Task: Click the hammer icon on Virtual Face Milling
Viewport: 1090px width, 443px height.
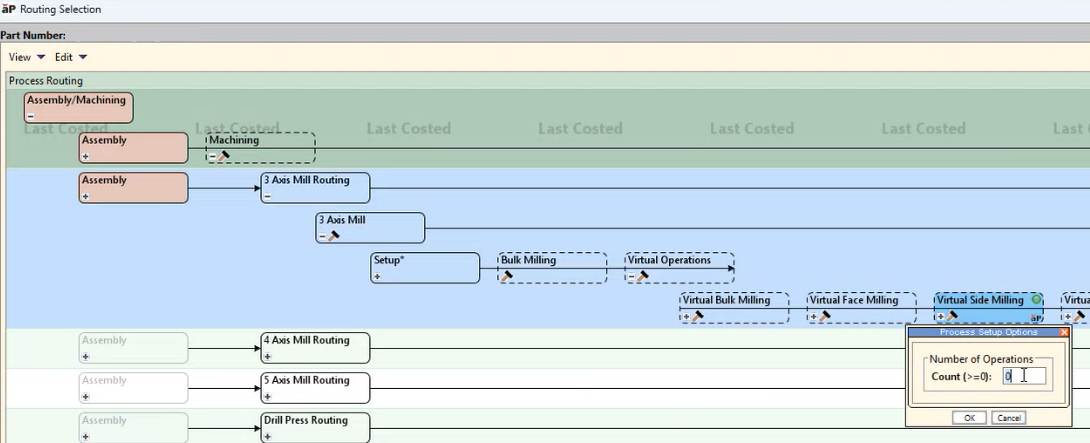Action: (x=825, y=316)
